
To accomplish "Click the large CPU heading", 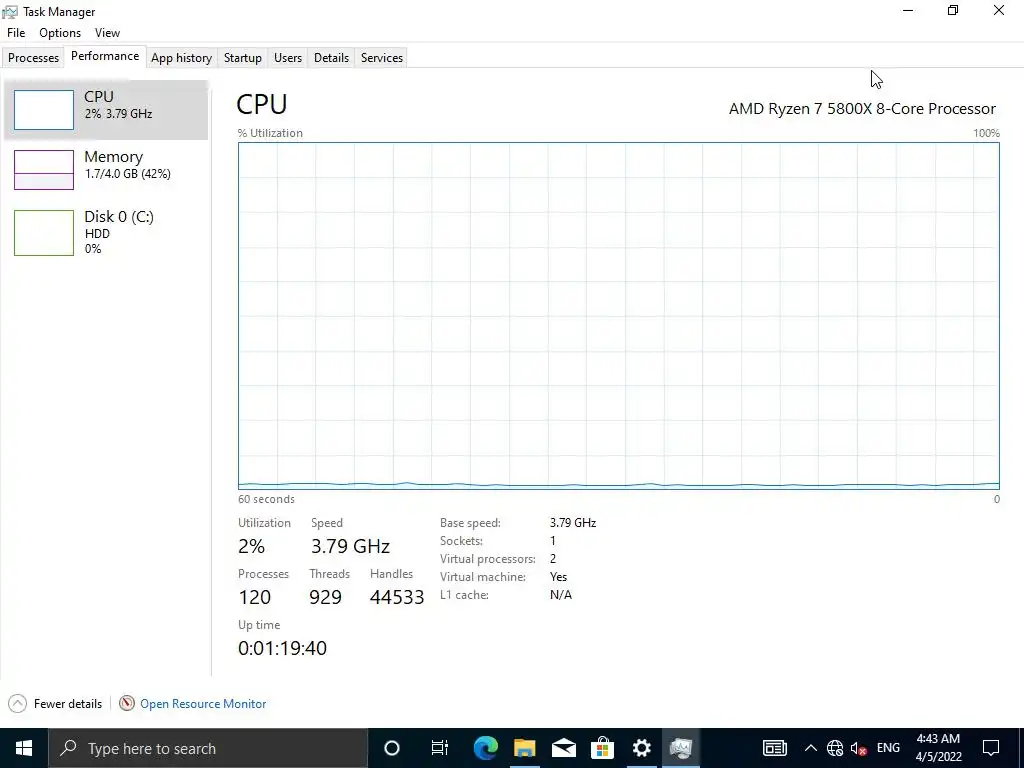I will [261, 104].
